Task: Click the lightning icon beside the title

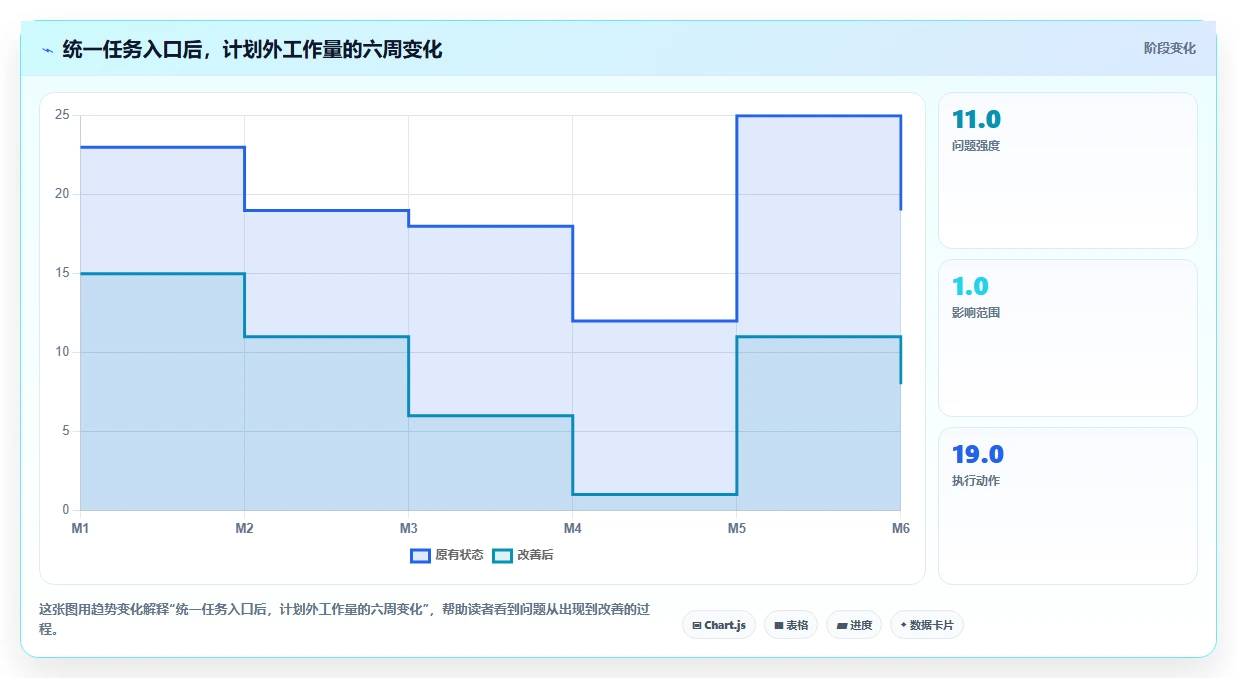Action: pyautogui.click(x=47, y=50)
